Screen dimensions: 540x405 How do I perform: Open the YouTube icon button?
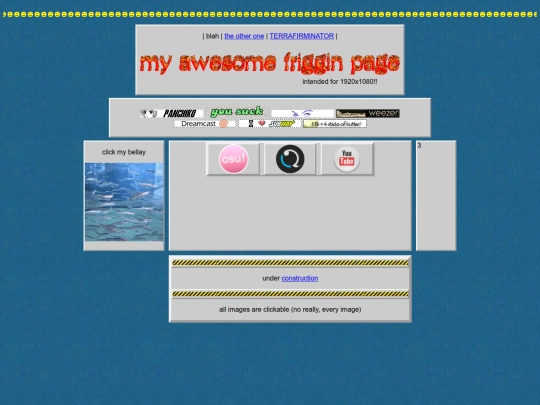click(347, 159)
